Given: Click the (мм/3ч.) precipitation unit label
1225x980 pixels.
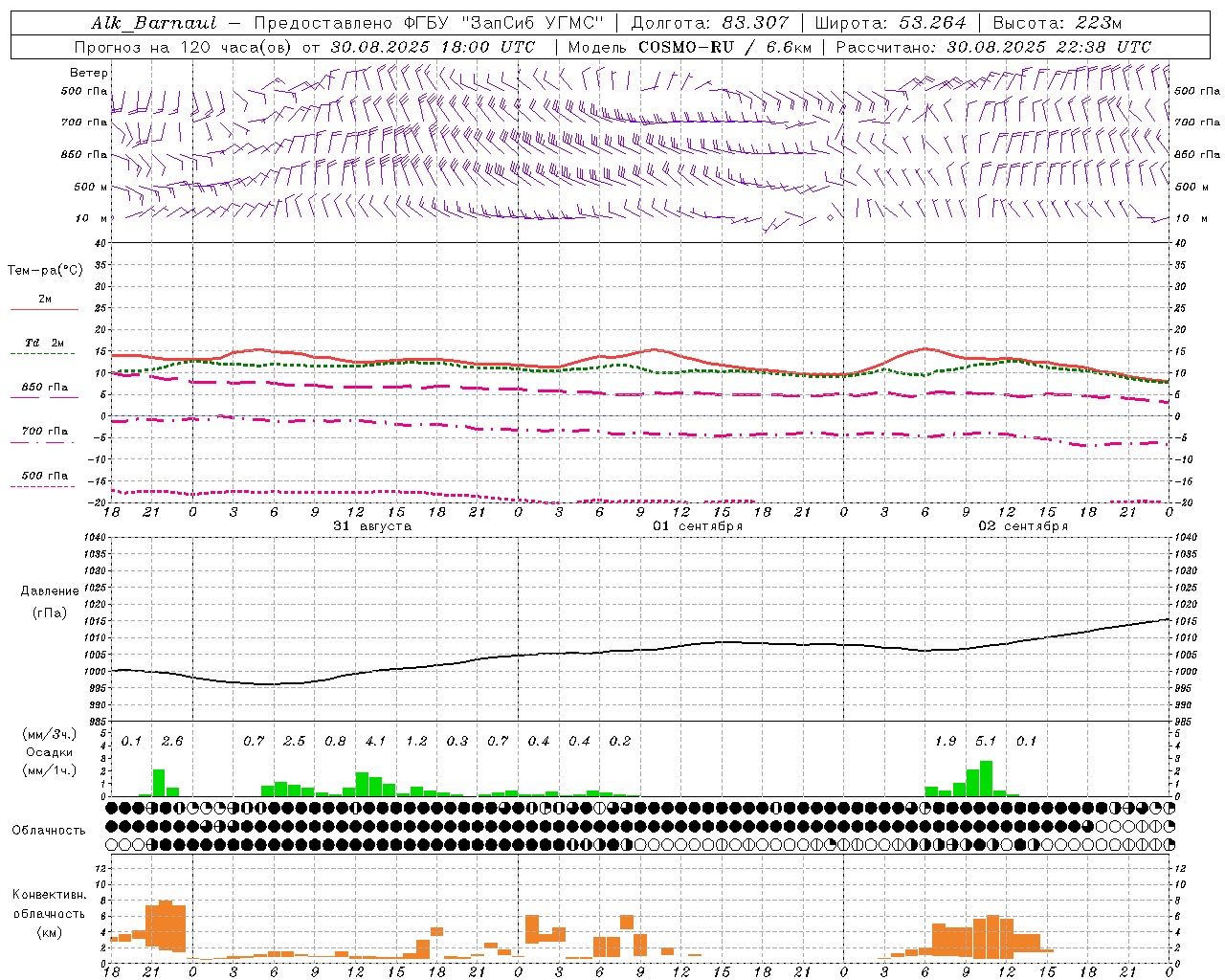Looking at the screenshot, I should (50, 735).
